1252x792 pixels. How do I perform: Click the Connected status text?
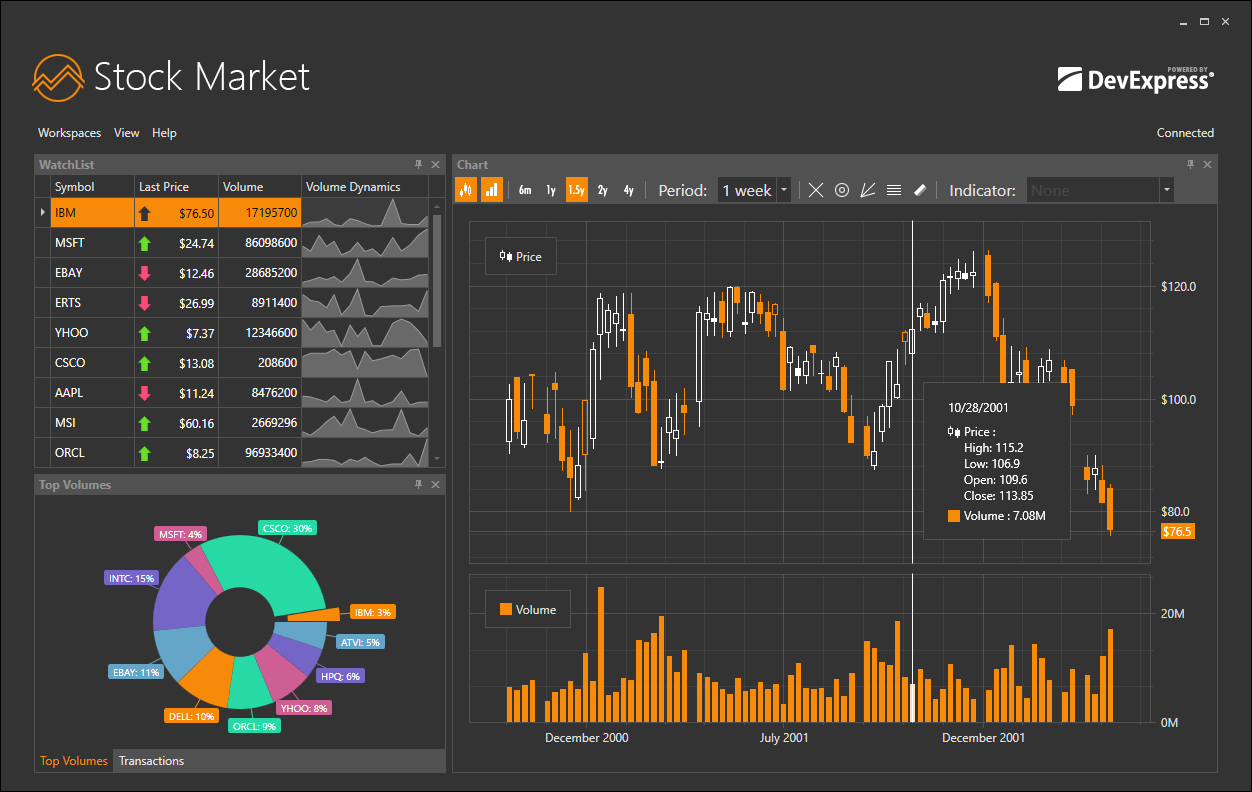1185,133
